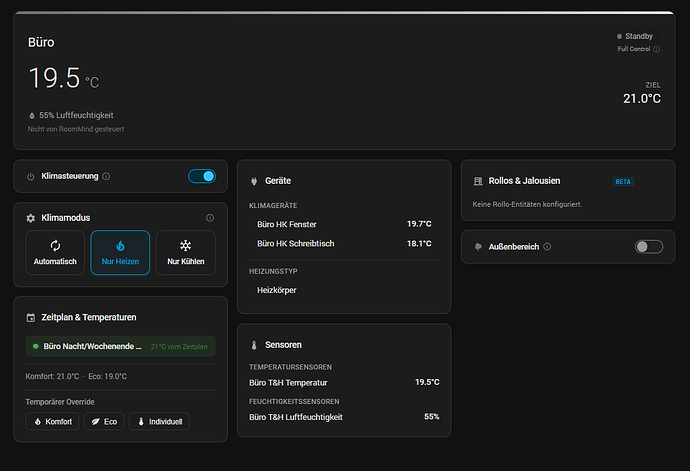Click the Temporärer Override label
Viewport: 690px width, 471px height.
[x=60, y=402]
